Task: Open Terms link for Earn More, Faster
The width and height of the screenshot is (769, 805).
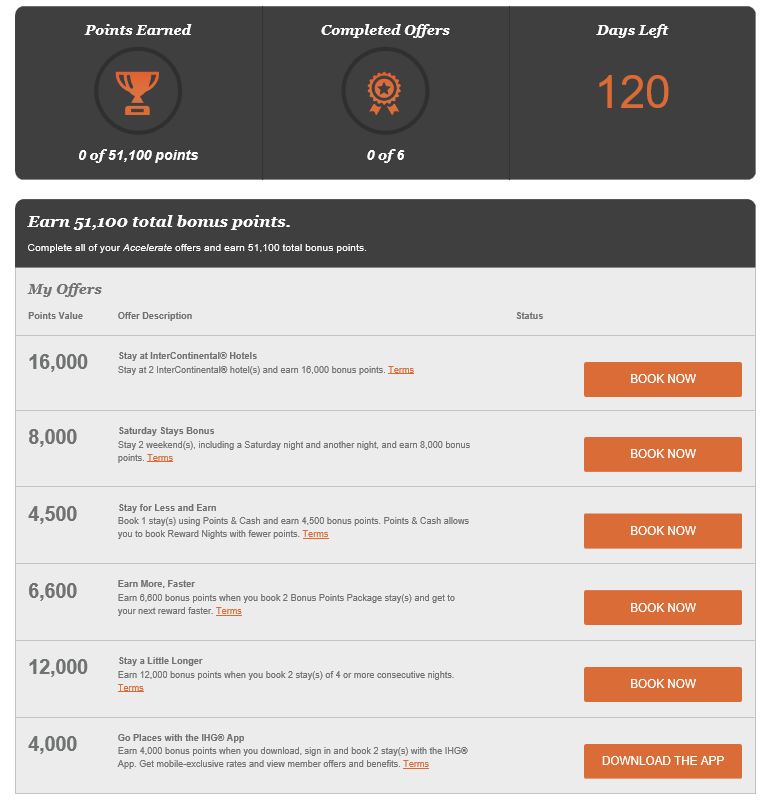Action: [228, 611]
